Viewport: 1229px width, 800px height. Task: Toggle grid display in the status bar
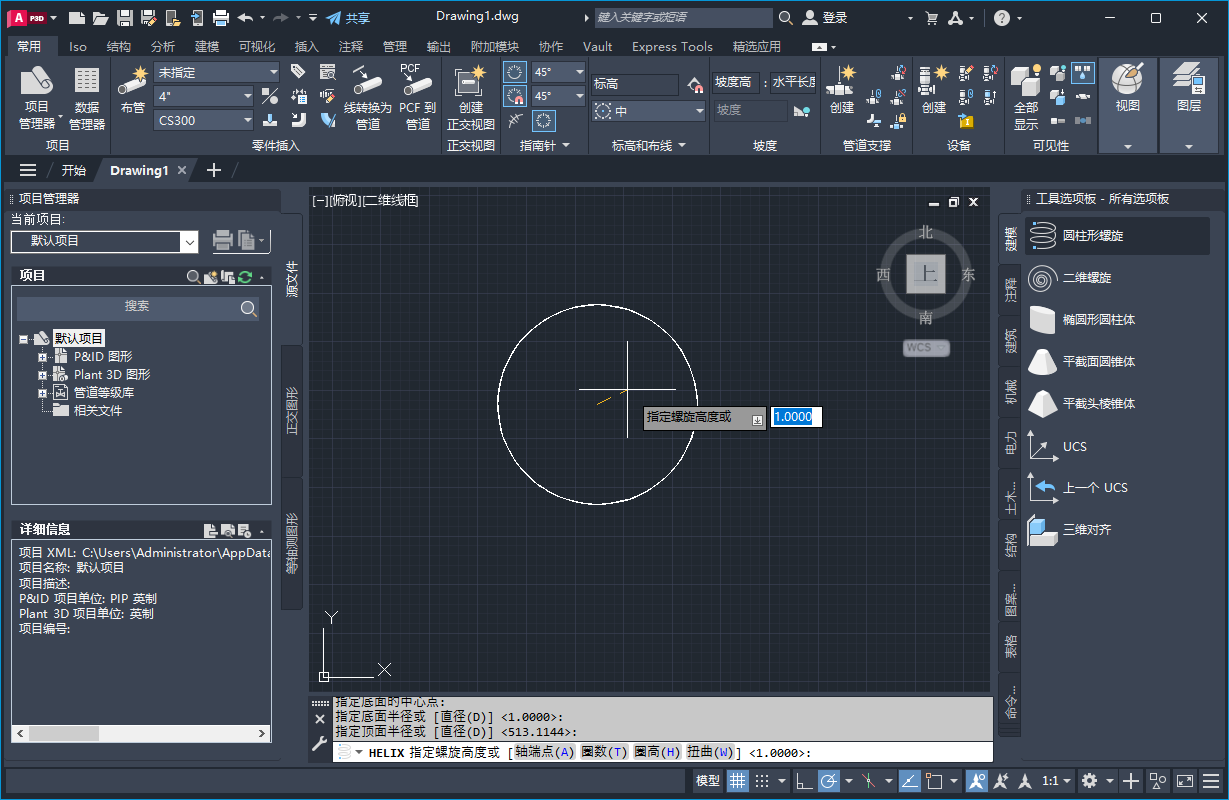[x=737, y=781]
